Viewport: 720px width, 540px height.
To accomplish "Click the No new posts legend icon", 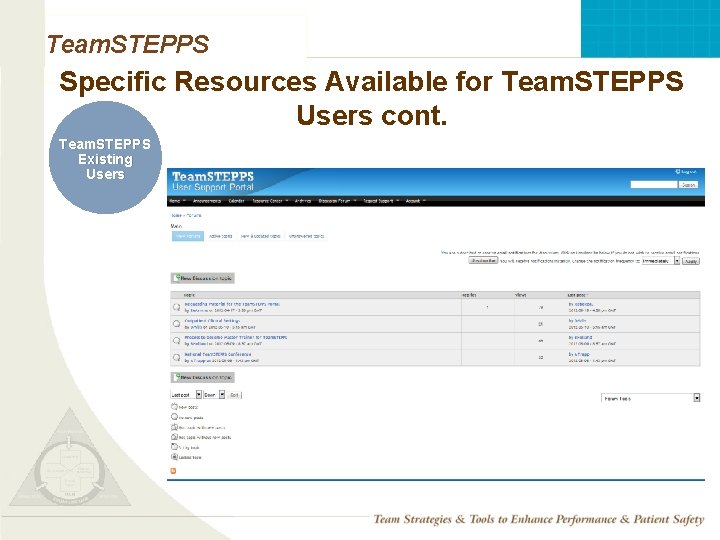I will tap(174, 416).
